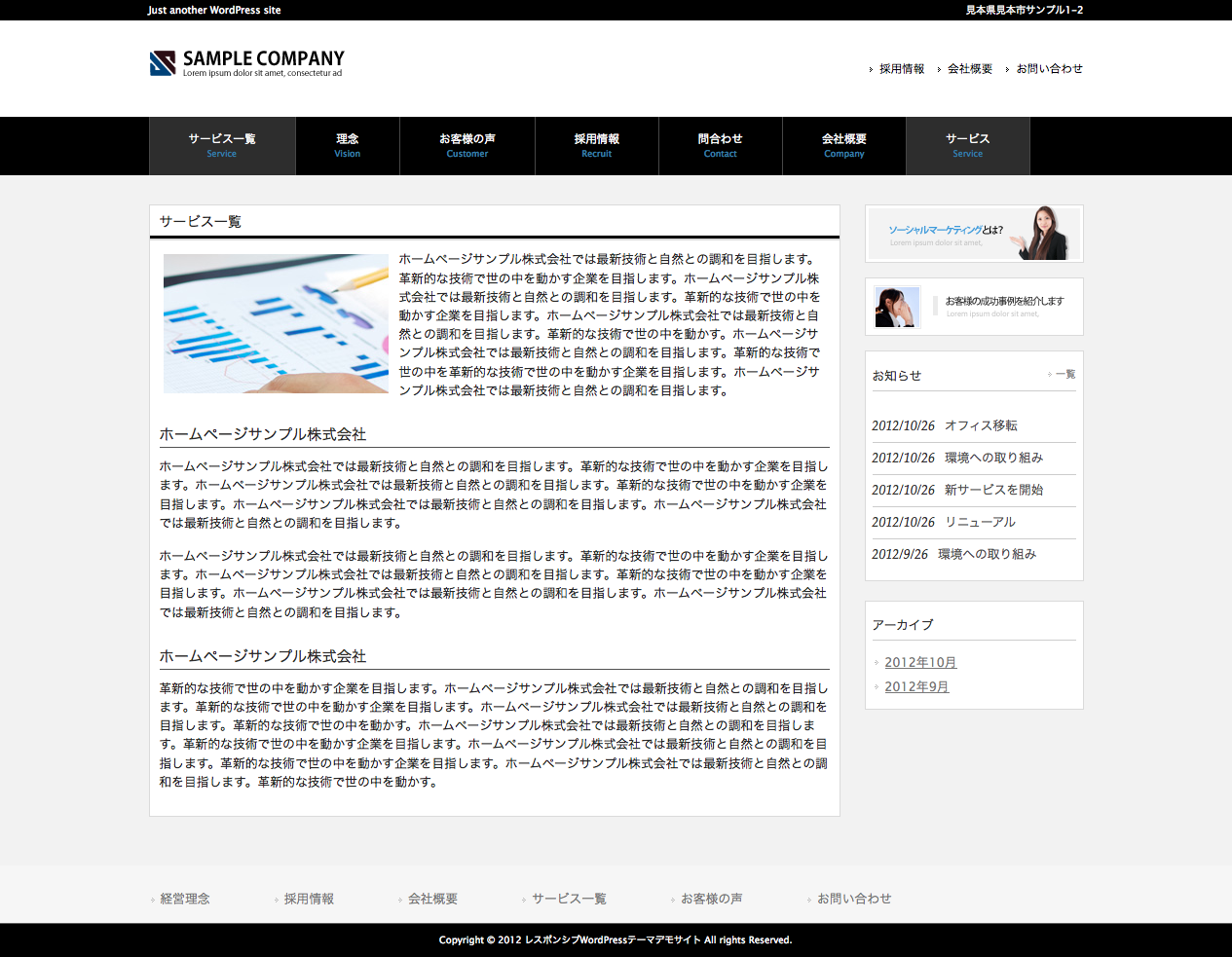Image resolution: width=1232 pixels, height=957 pixels.
Task: Click the chart and pencil article image
Action: (276, 323)
